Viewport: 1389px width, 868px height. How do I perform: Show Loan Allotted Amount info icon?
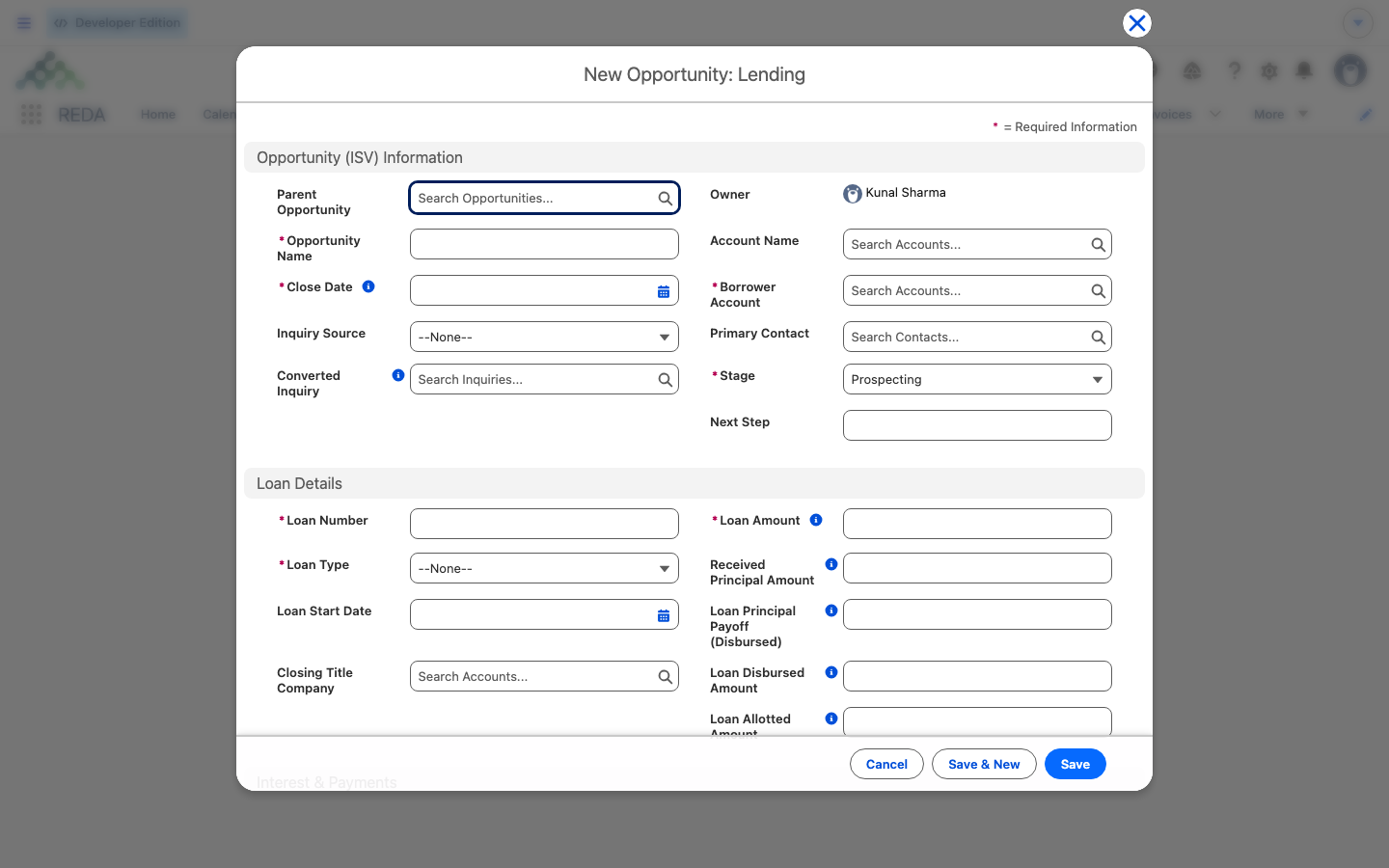pyautogui.click(x=831, y=719)
